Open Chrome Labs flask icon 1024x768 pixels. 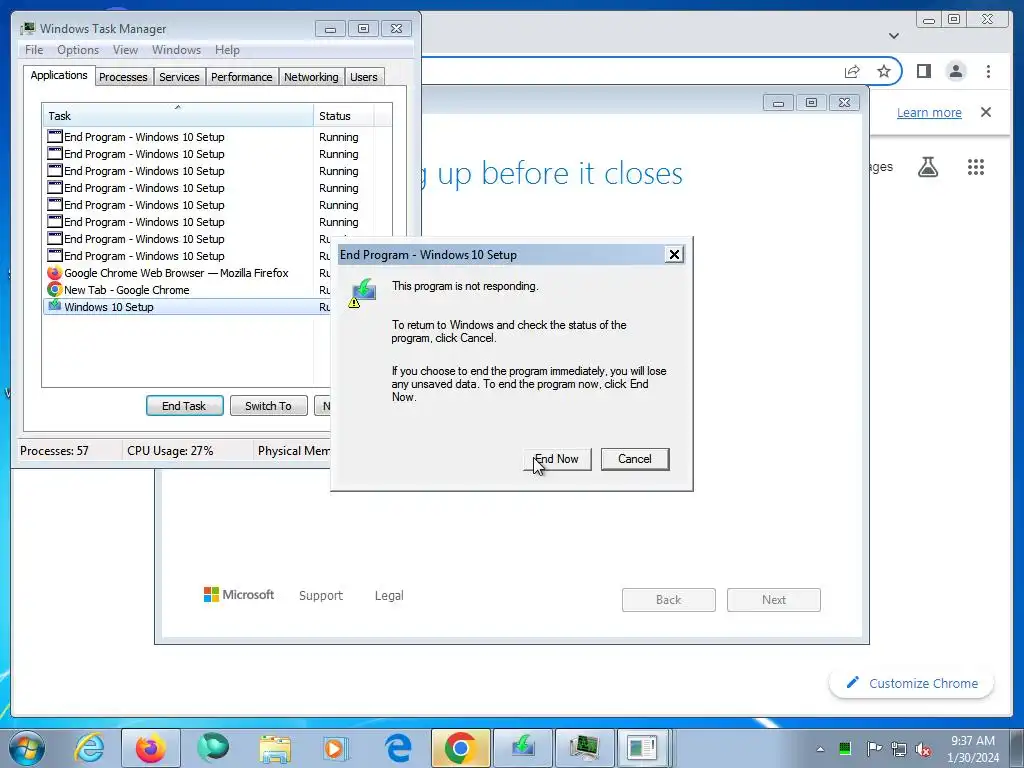tap(928, 167)
